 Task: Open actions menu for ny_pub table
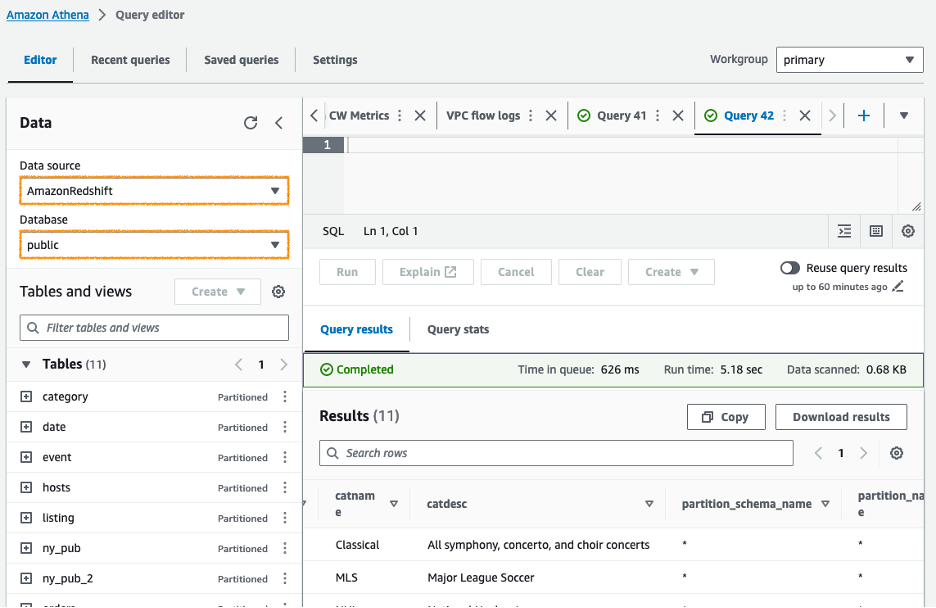pos(285,548)
